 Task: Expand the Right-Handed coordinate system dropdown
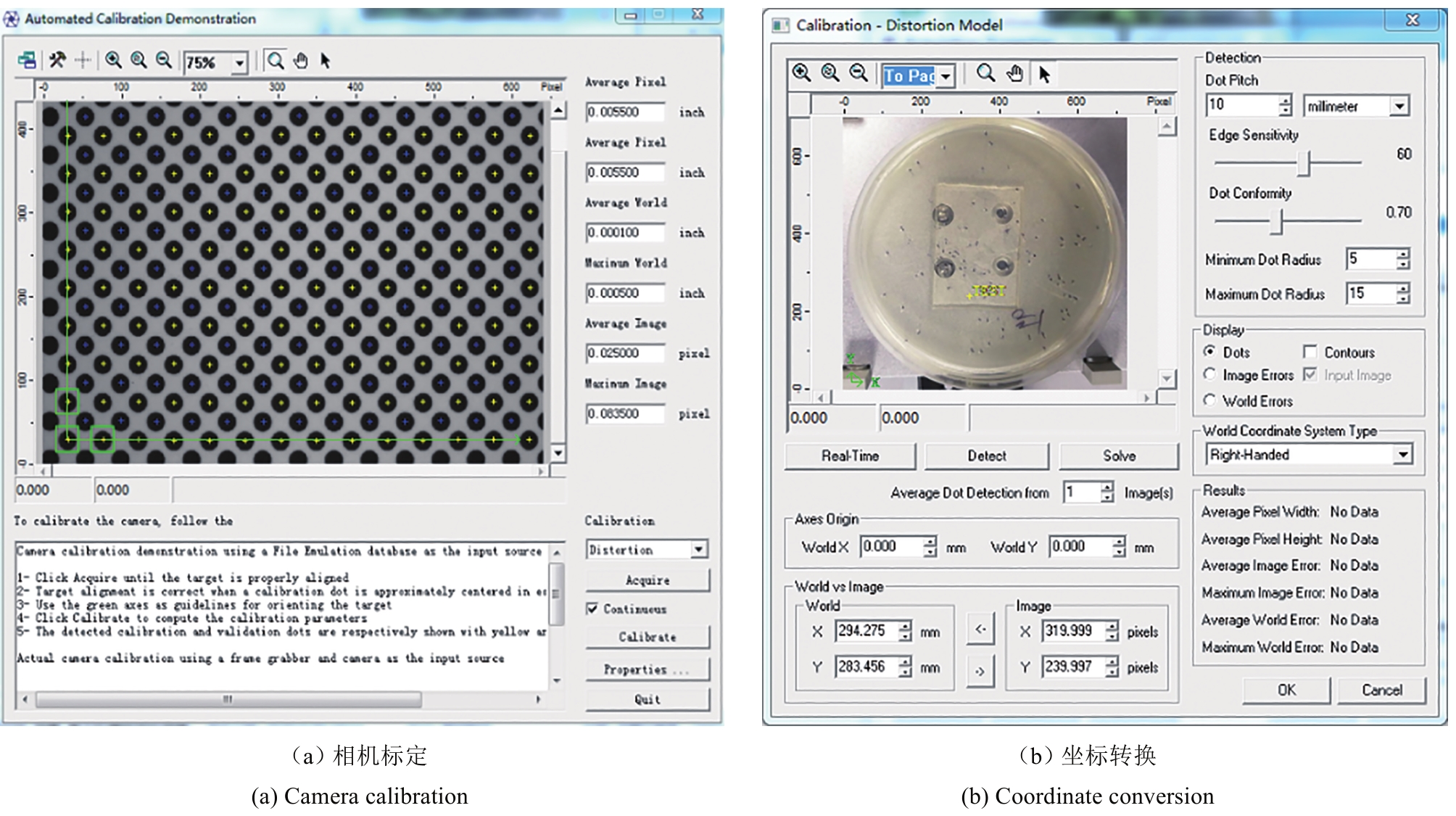coord(1403,455)
